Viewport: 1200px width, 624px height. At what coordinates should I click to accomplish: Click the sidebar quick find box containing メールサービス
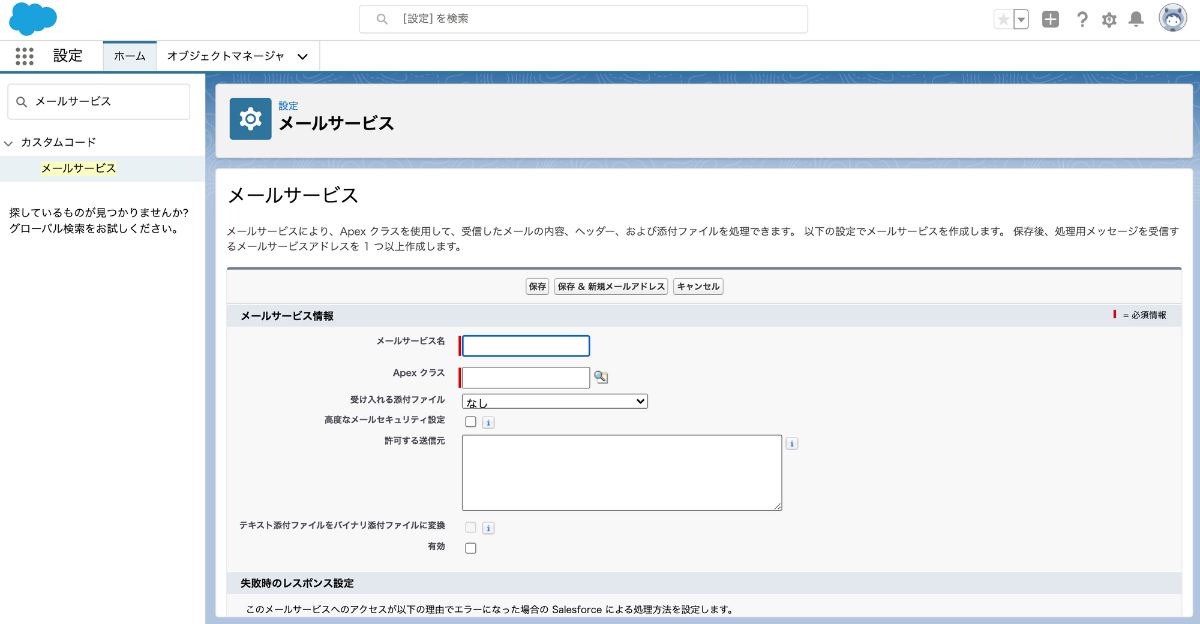pos(98,101)
